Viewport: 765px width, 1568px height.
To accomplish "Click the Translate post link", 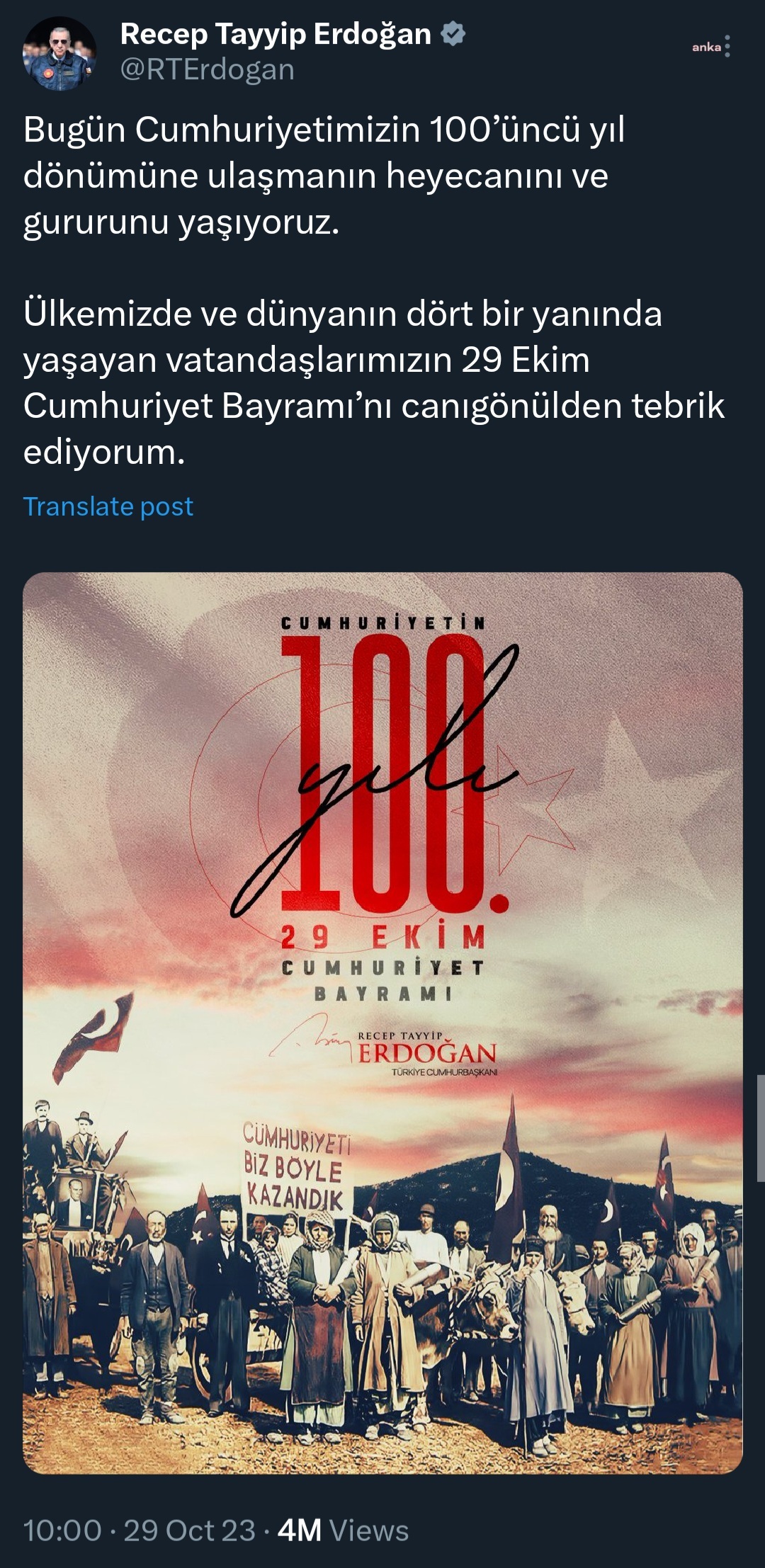I will click(108, 506).
